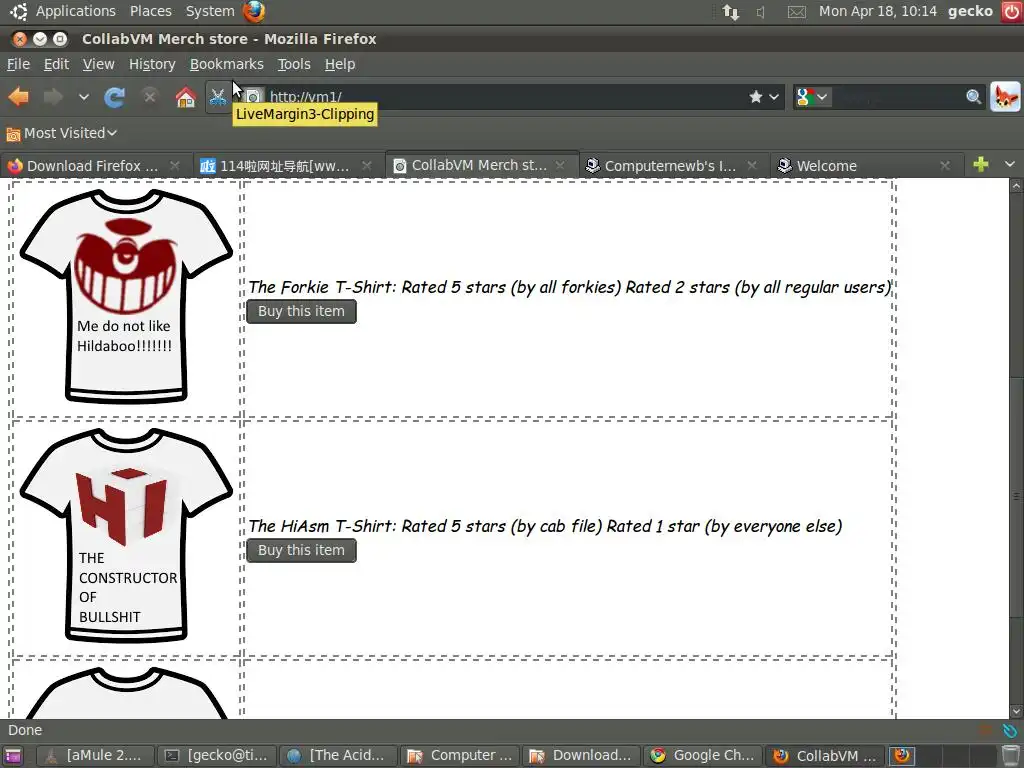Bookmark this page with the star
Screen dimensions: 1024x768
pos(756,97)
